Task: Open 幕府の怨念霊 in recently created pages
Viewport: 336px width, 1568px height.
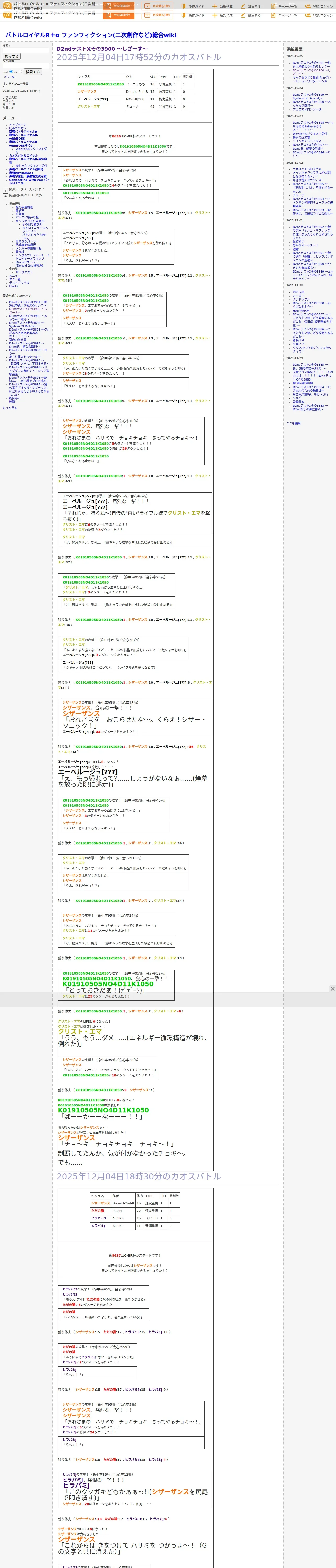Action: (18, 340)
